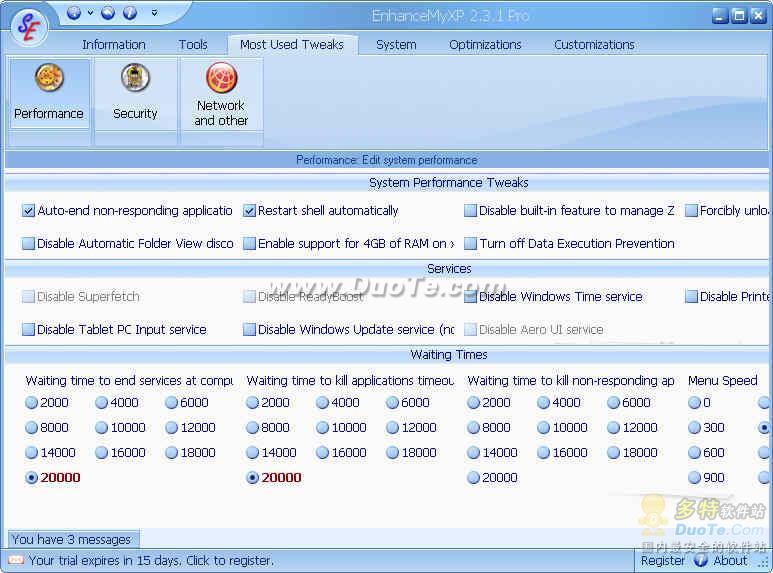Set Menu Speed to 900

[694, 478]
